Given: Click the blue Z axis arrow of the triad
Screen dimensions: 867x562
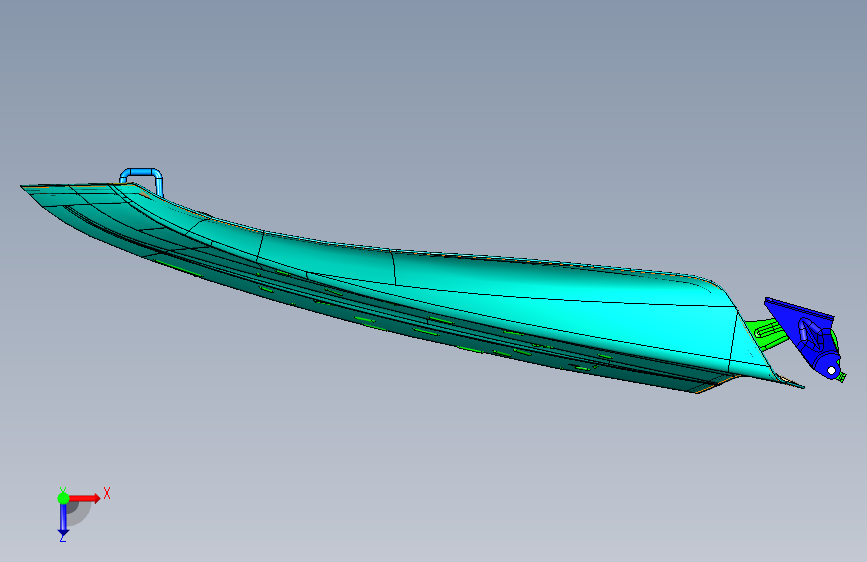Looking at the screenshot, I should coord(63,521).
